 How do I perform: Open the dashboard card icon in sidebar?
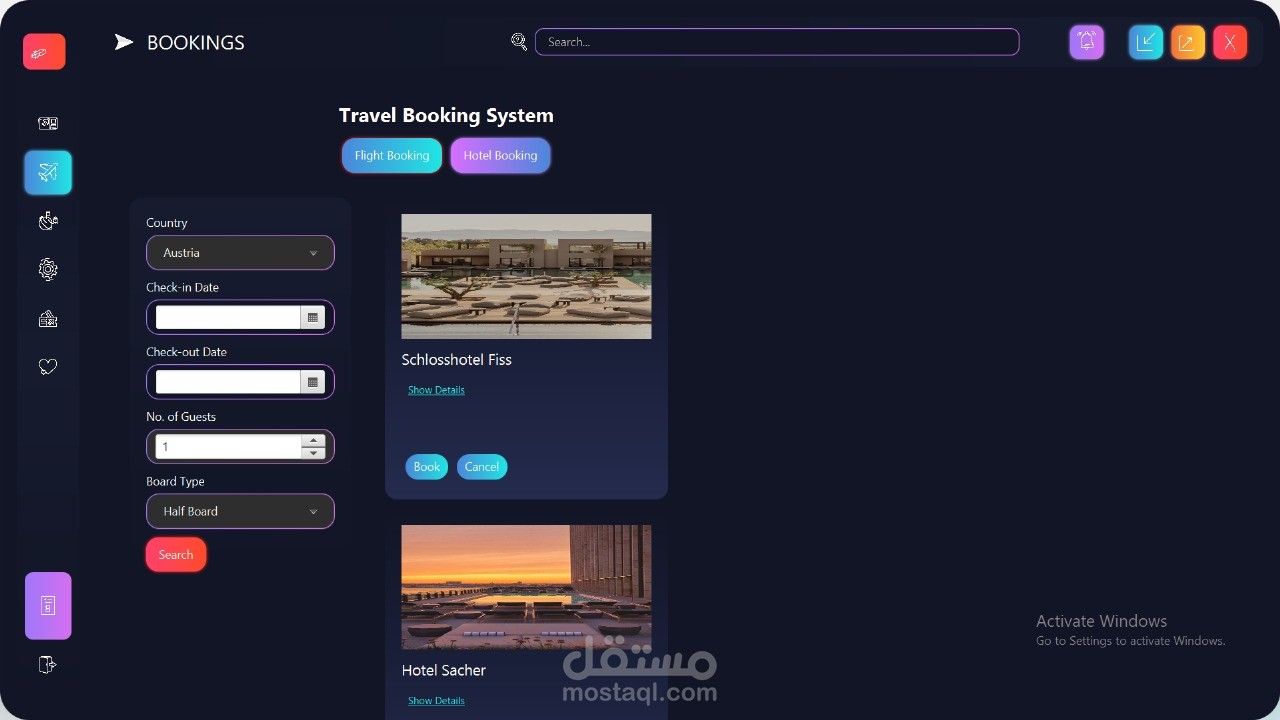click(x=48, y=124)
